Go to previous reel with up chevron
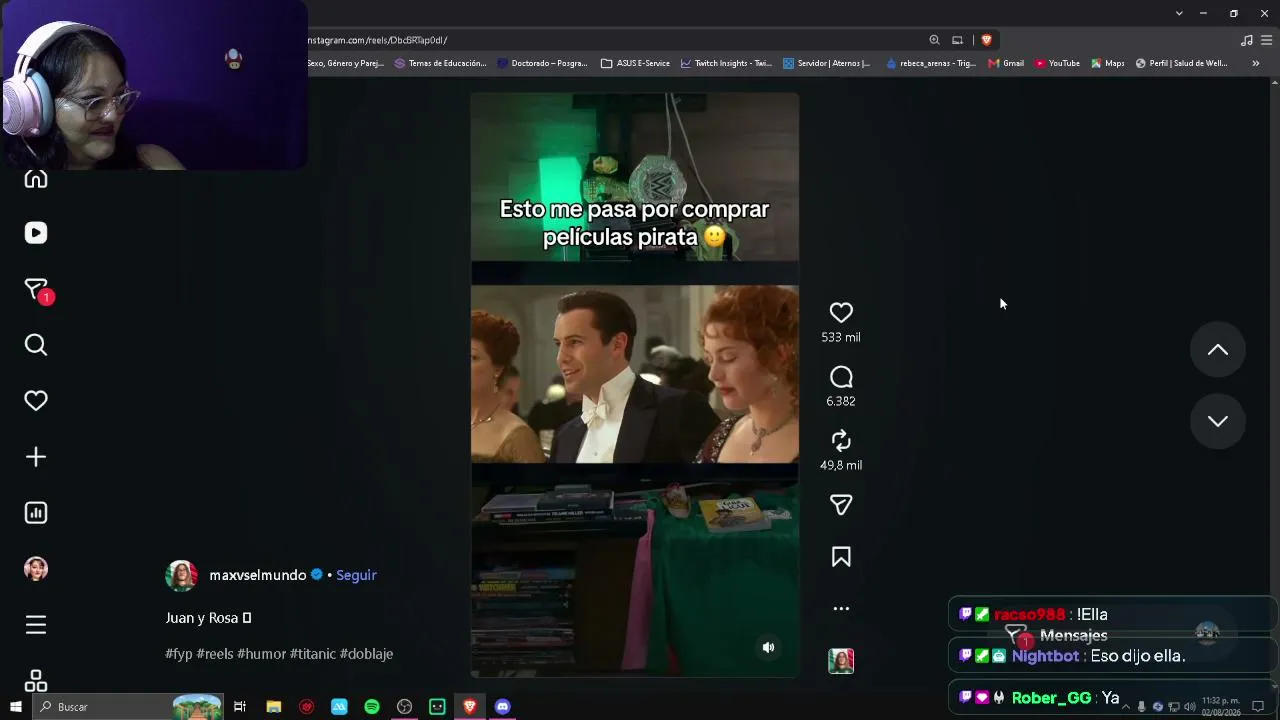Image resolution: width=1280 pixels, height=720 pixels. click(1217, 349)
